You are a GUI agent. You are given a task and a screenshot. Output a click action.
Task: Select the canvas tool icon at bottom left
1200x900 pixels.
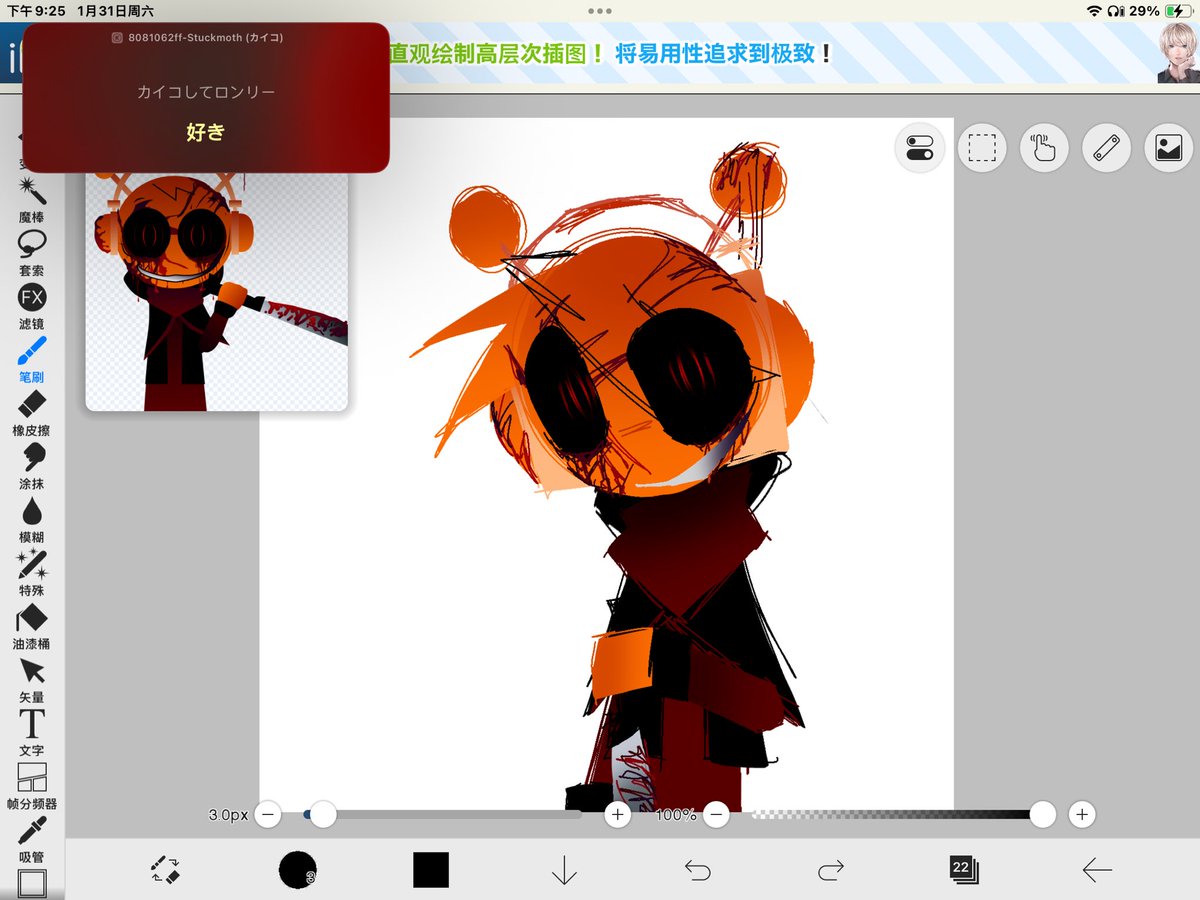coord(32,883)
